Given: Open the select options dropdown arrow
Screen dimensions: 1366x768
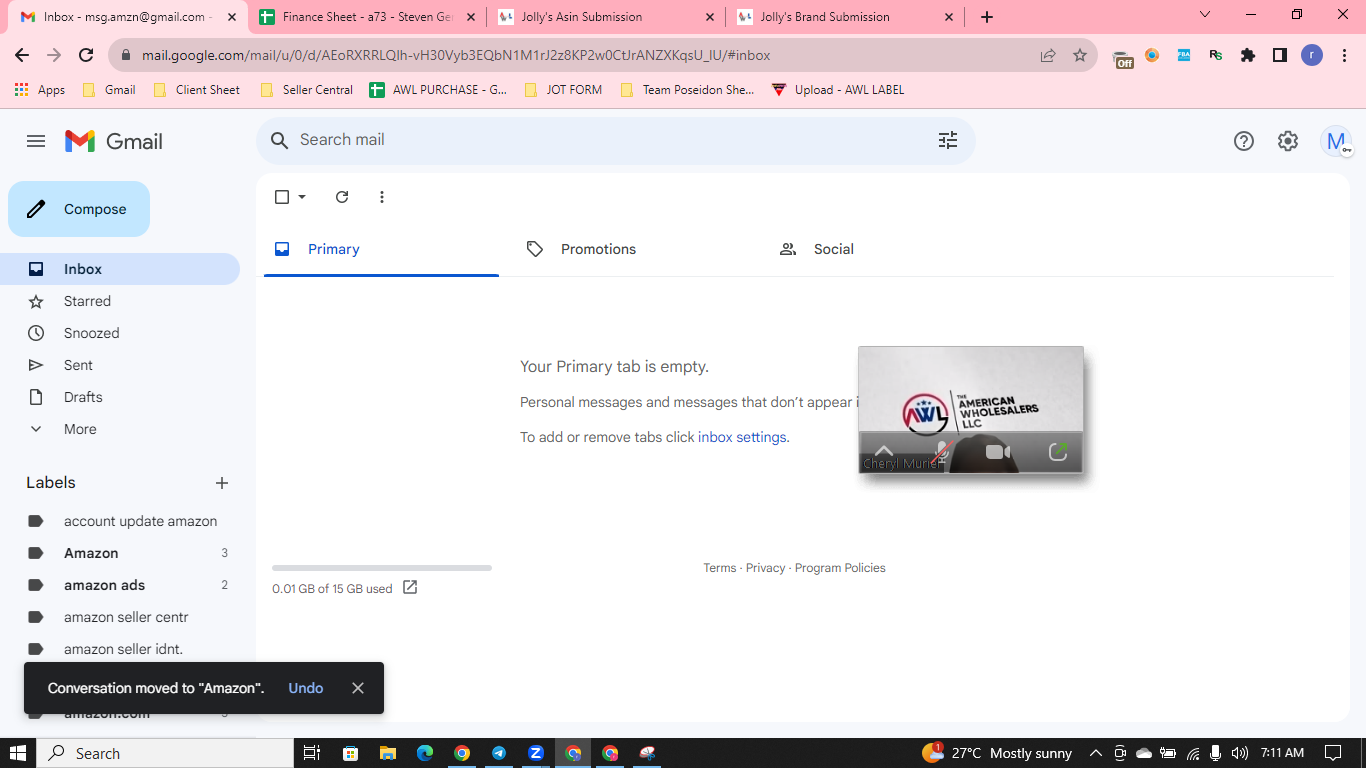Looking at the screenshot, I should point(302,197).
